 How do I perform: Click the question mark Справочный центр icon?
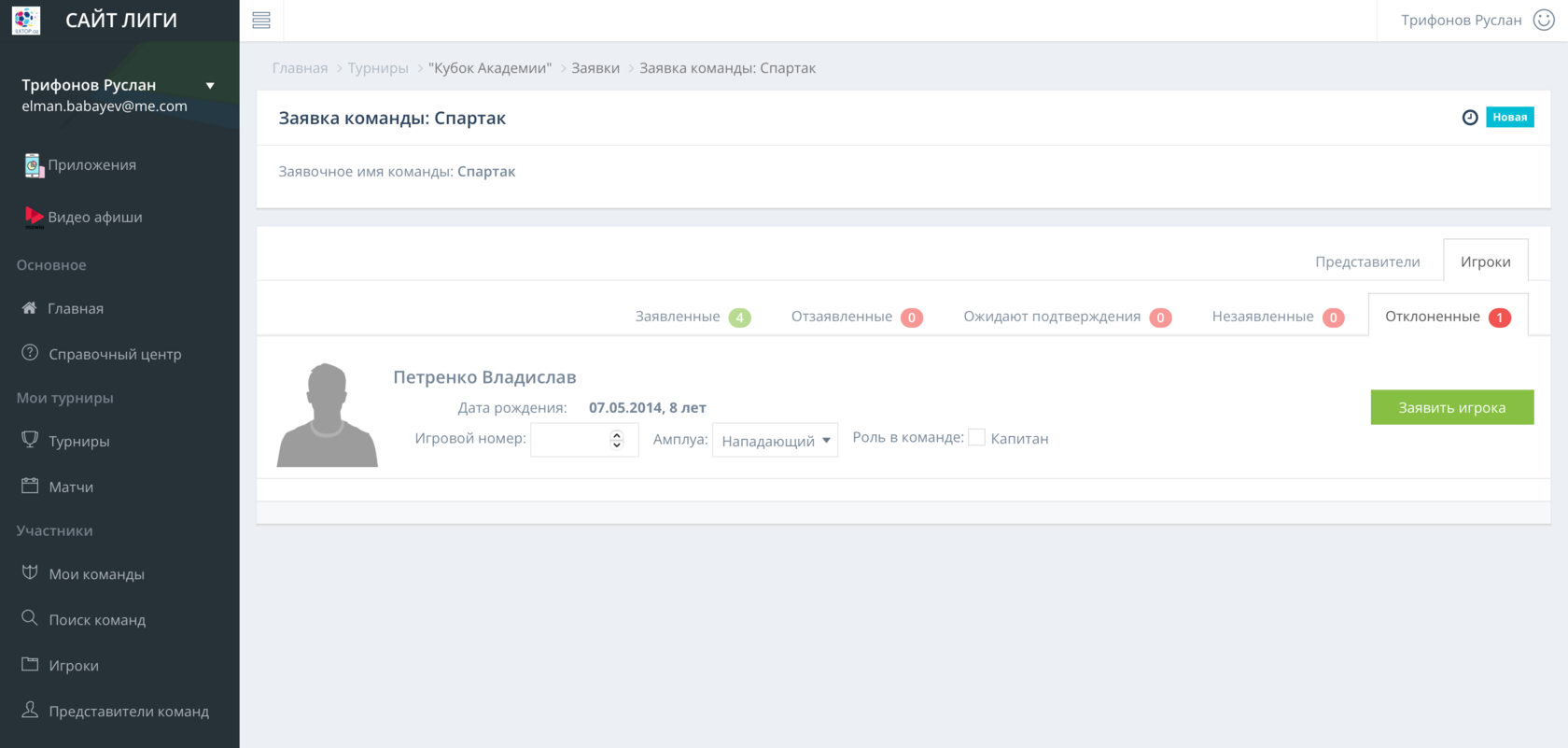(30, 353)
